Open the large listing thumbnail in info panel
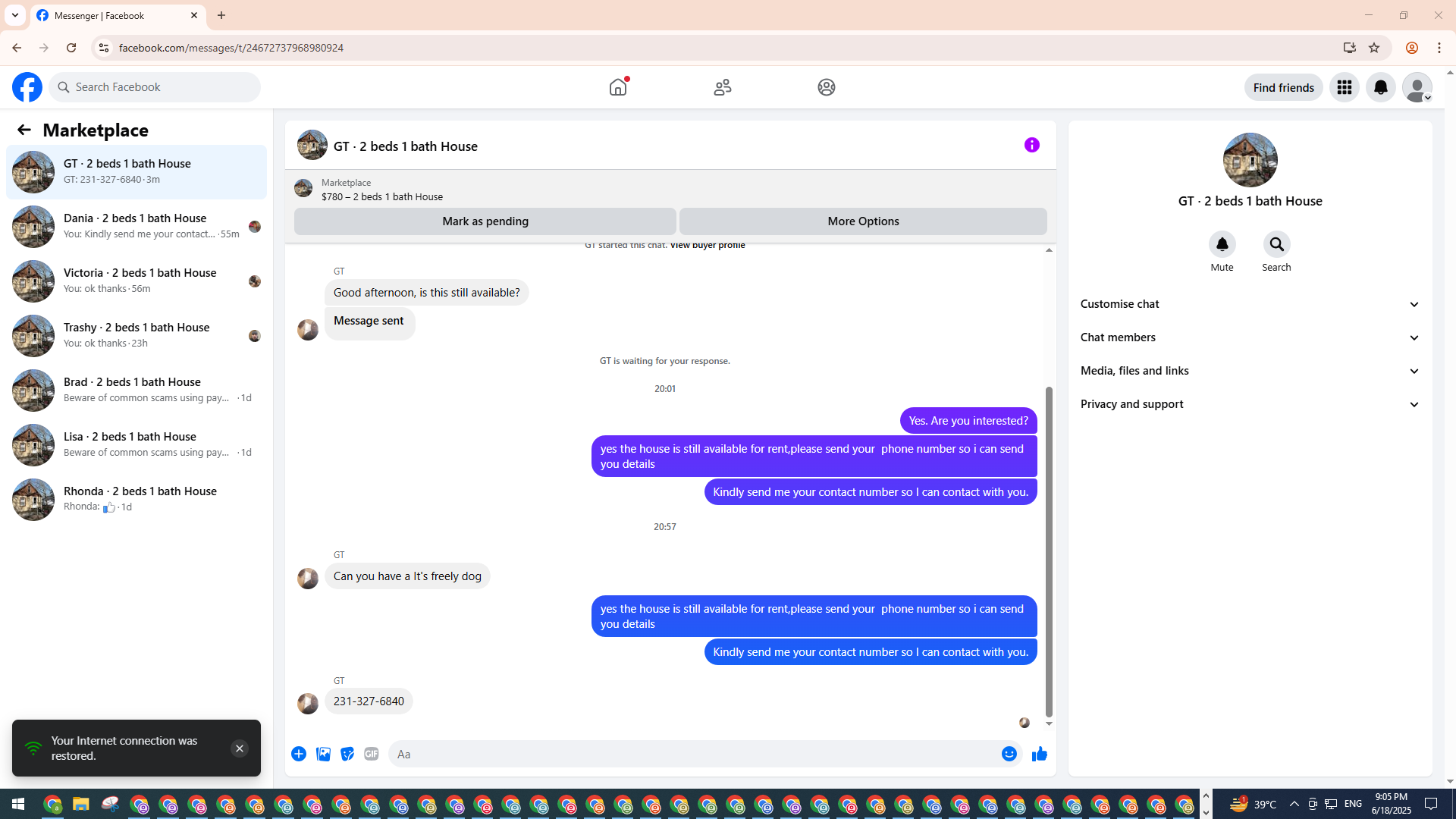This screenshot has height=819, width=1456. click(x=1250, y=160)
